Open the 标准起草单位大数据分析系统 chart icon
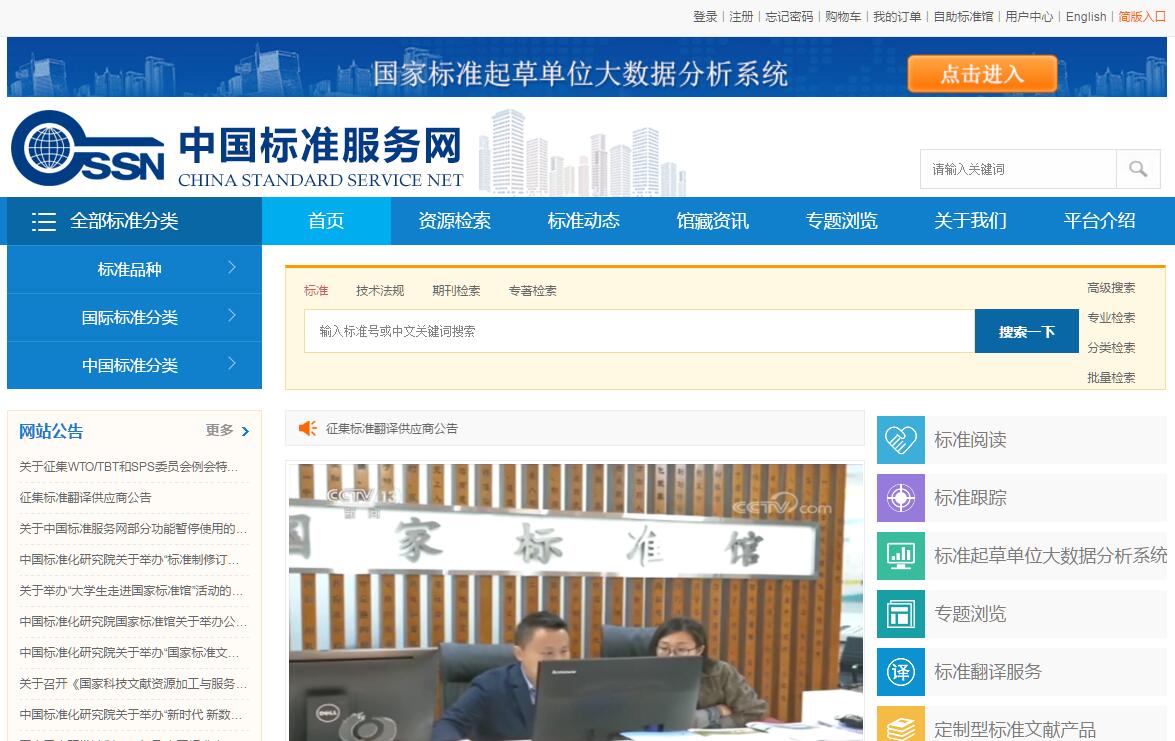Viewport: 1175px width, 741px height. (x=901, y=556)
